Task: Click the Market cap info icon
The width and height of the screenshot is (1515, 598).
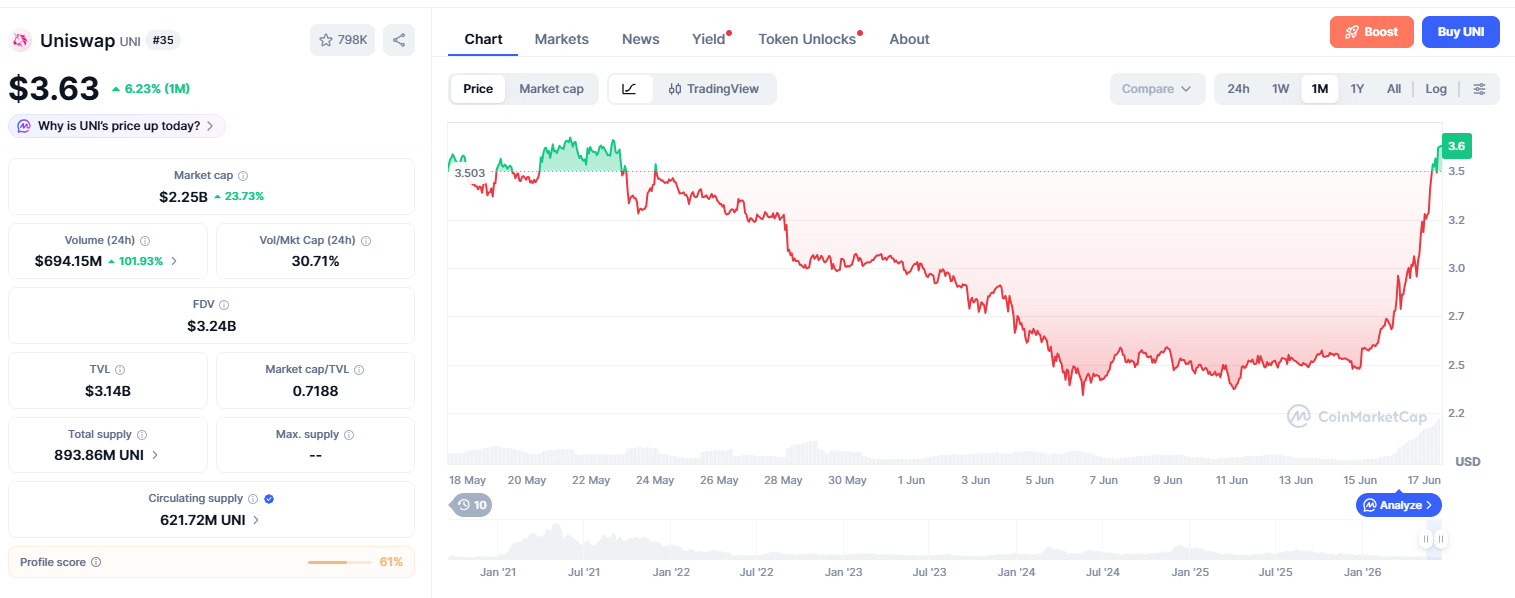Action: (243, 176)
